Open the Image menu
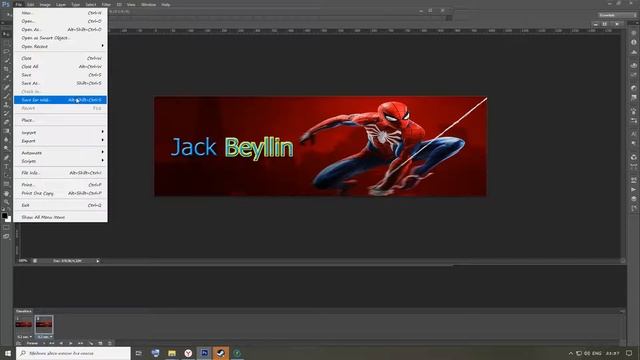This screenshot has height=360, width=640. 45,4
